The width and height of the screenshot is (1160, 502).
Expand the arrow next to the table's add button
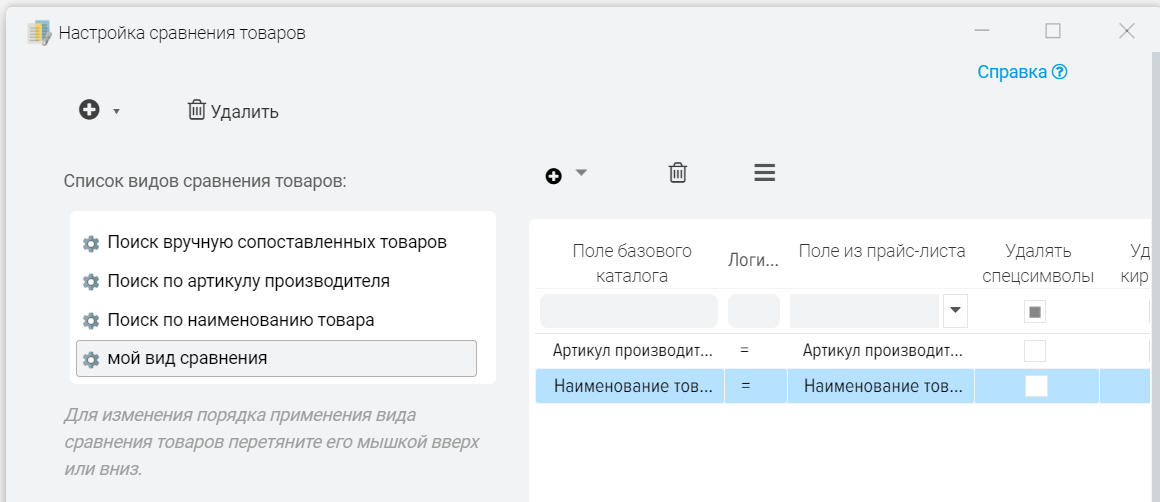[581, 173]
